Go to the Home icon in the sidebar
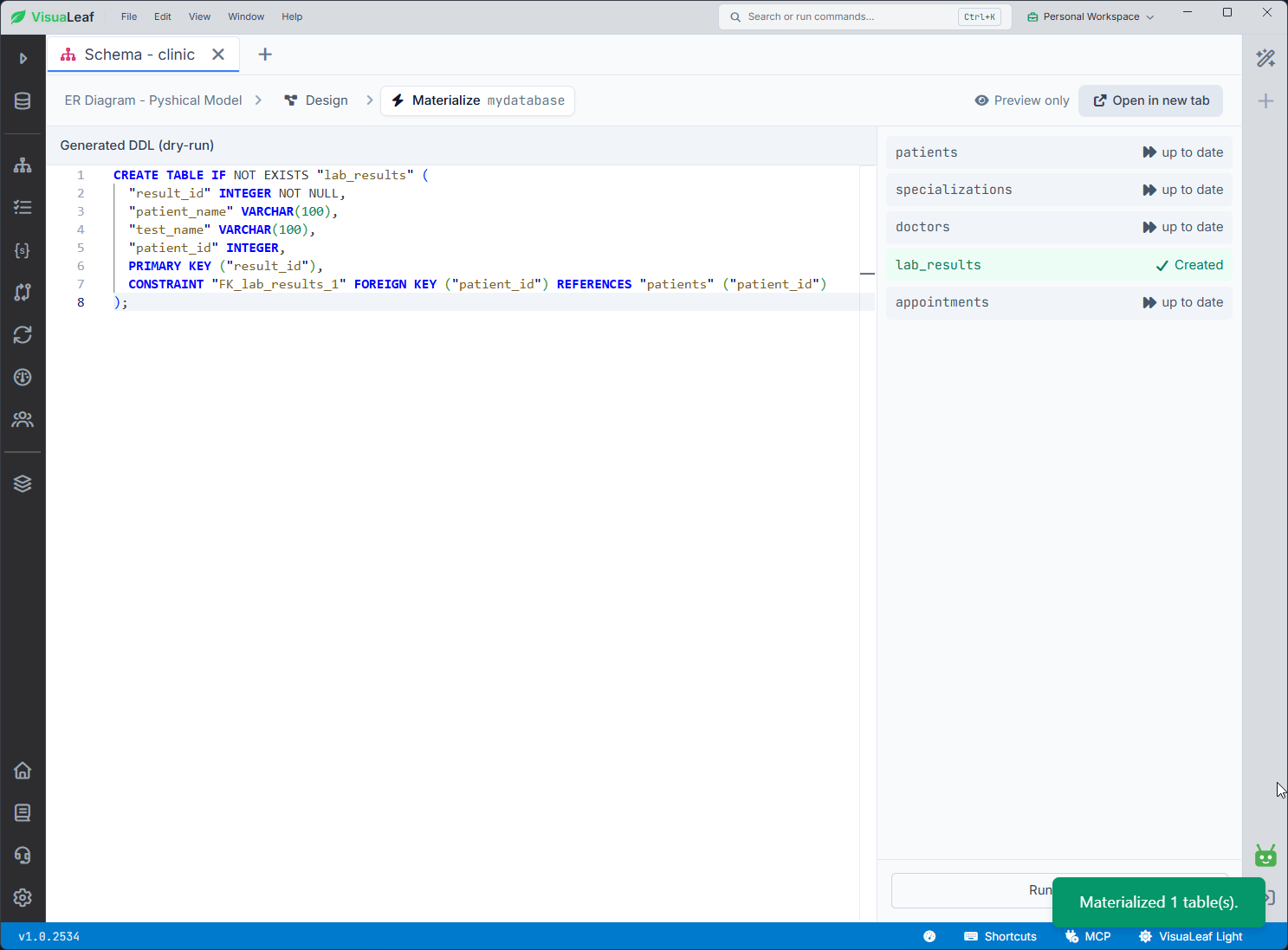Screen dimensions: 1288x950 click(23, 770)
